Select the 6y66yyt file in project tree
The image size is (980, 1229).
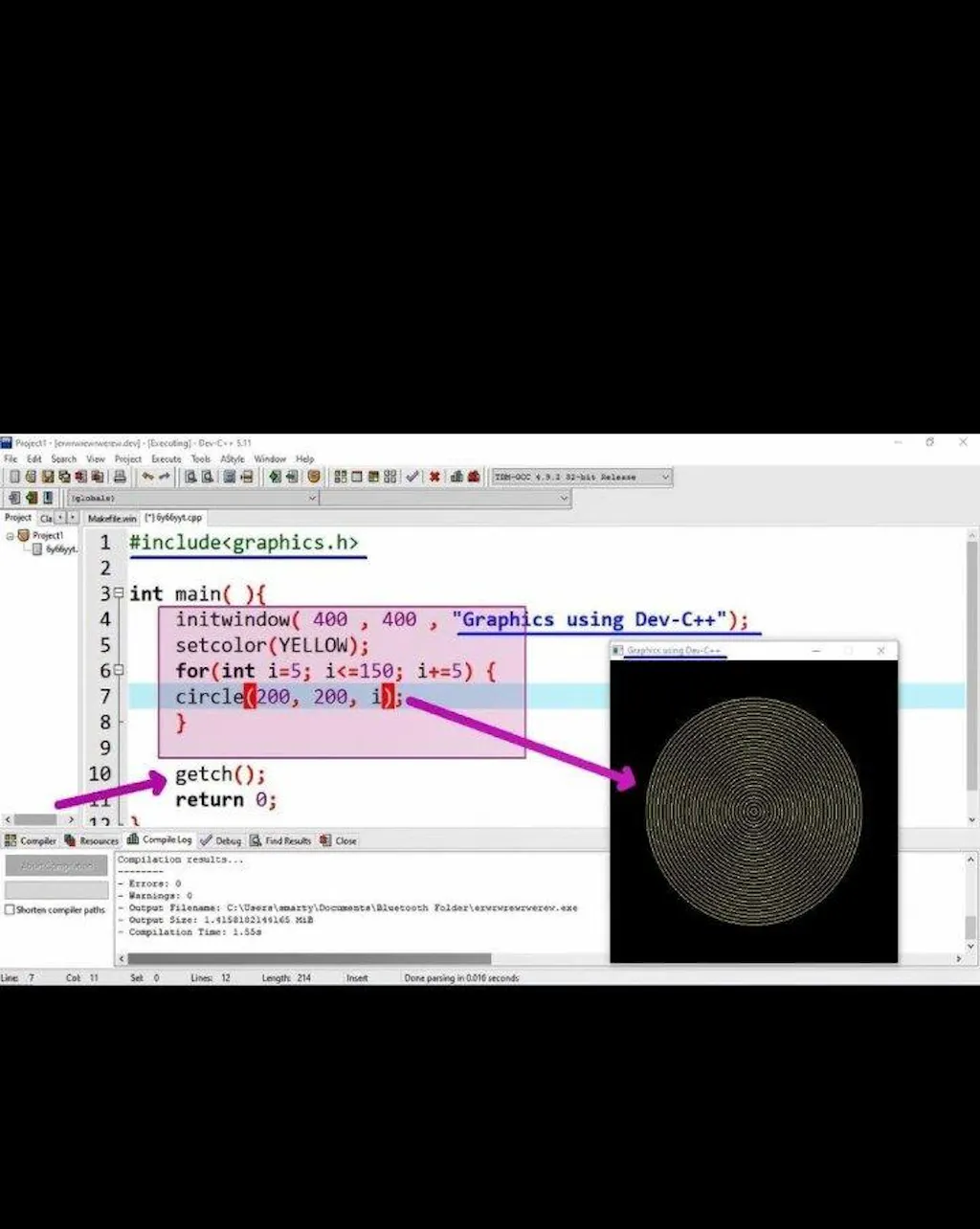[x=59, y=549]
